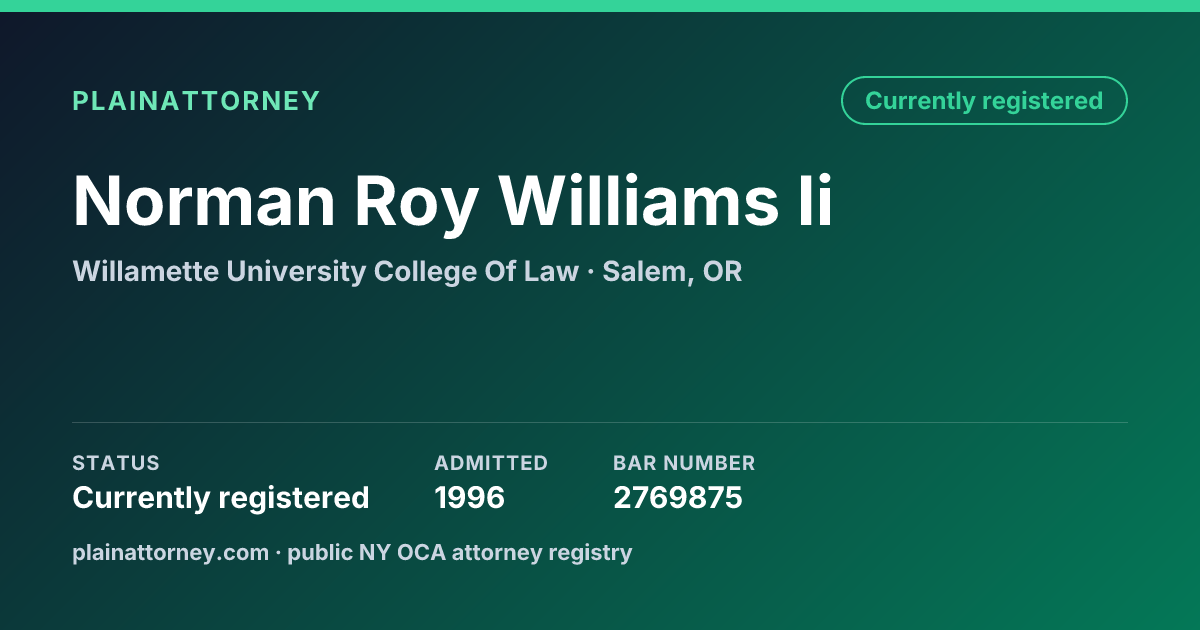Click the first name Norman in heading
The image size is (1200, 630).
point(204,201)
